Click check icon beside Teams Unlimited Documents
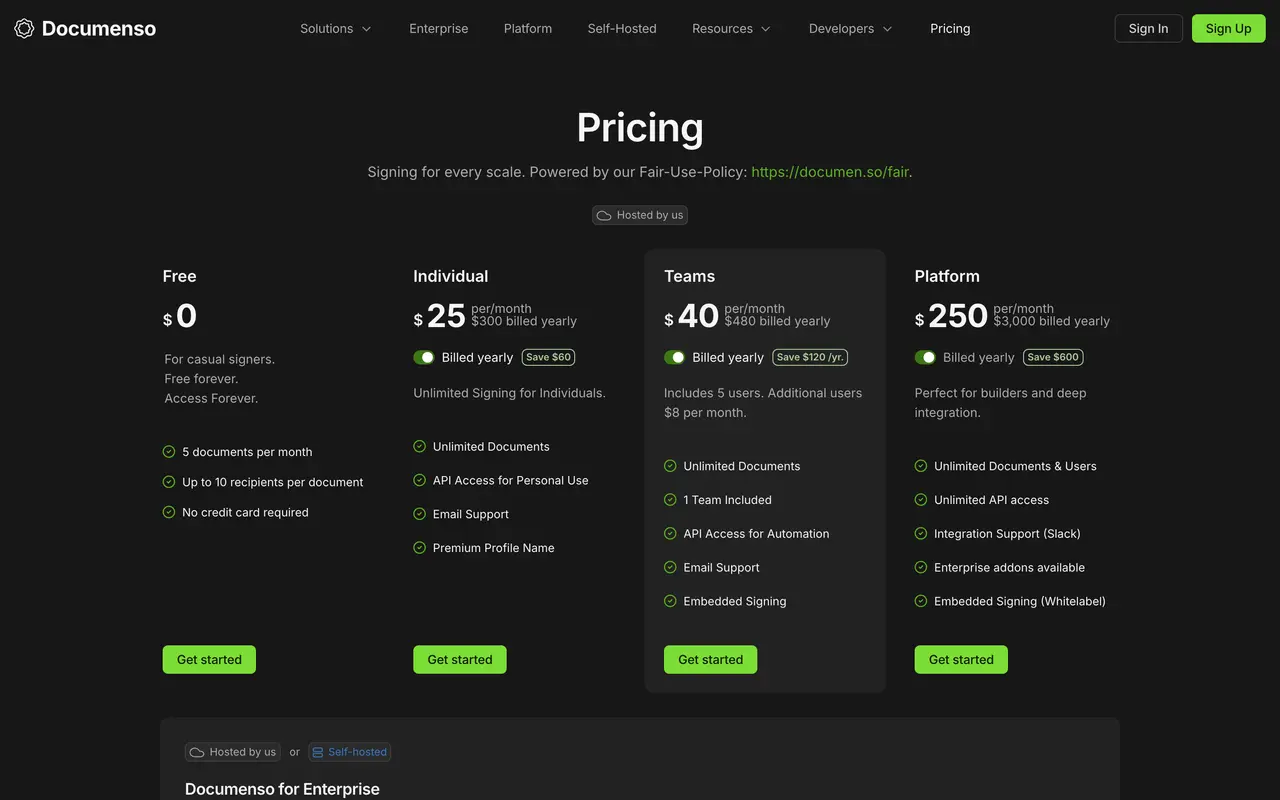The image size is (1280, 800). click(x=670, y=466)
